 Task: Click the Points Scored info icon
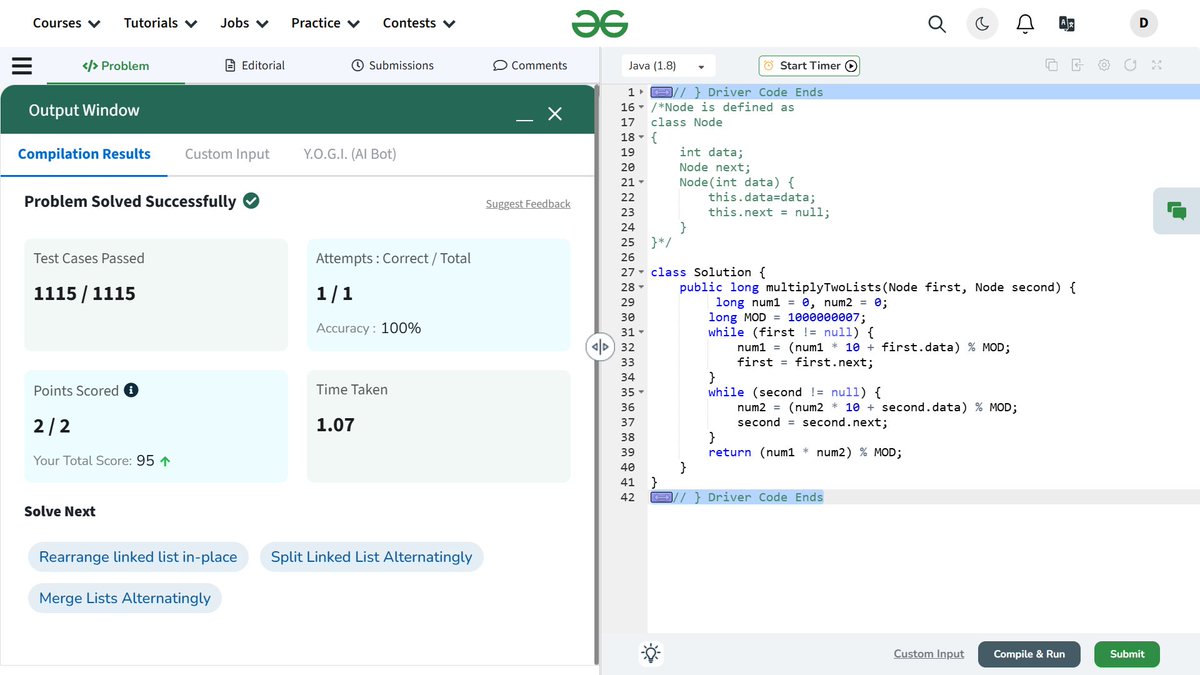[131, 390]
